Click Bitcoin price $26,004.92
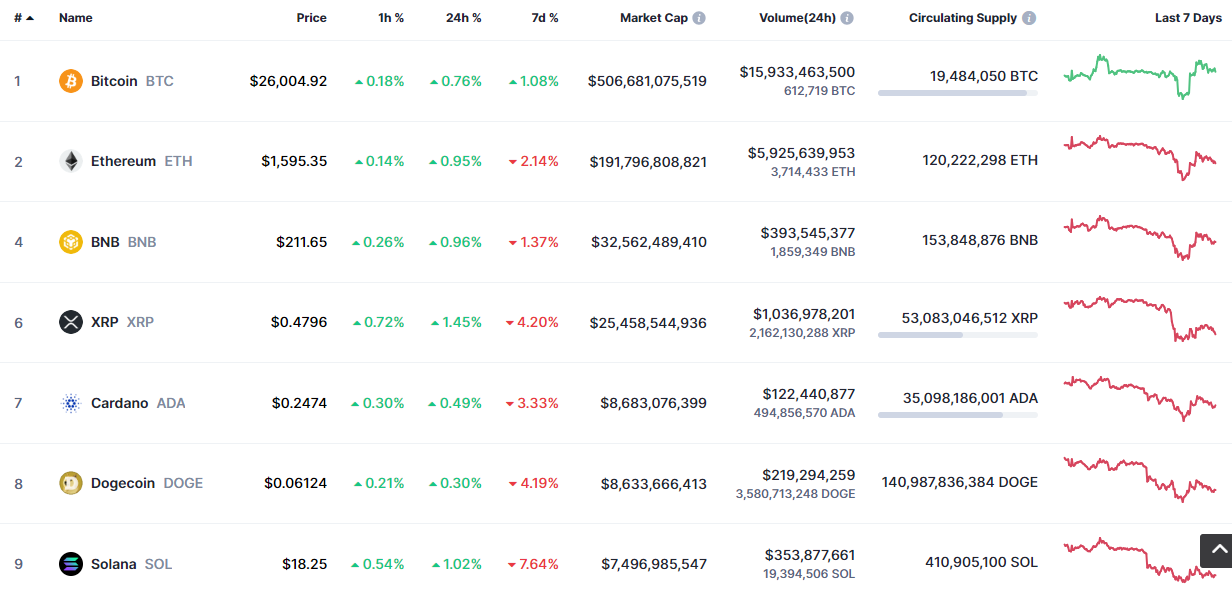Image resolution: width=1232 pixels, height=592 pixels. [288, 81]
